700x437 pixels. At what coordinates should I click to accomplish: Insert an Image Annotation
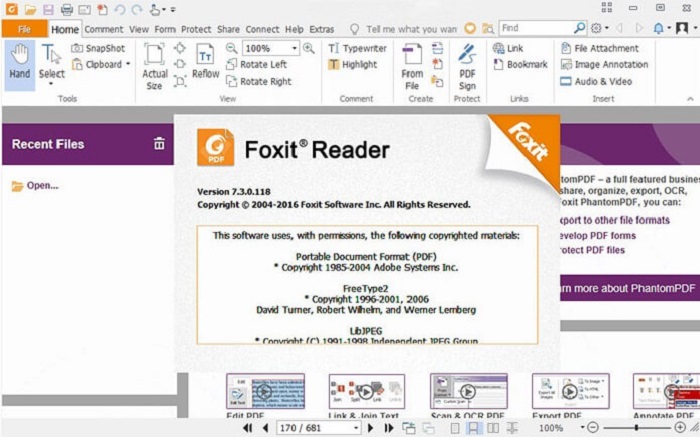click(604, 64)
